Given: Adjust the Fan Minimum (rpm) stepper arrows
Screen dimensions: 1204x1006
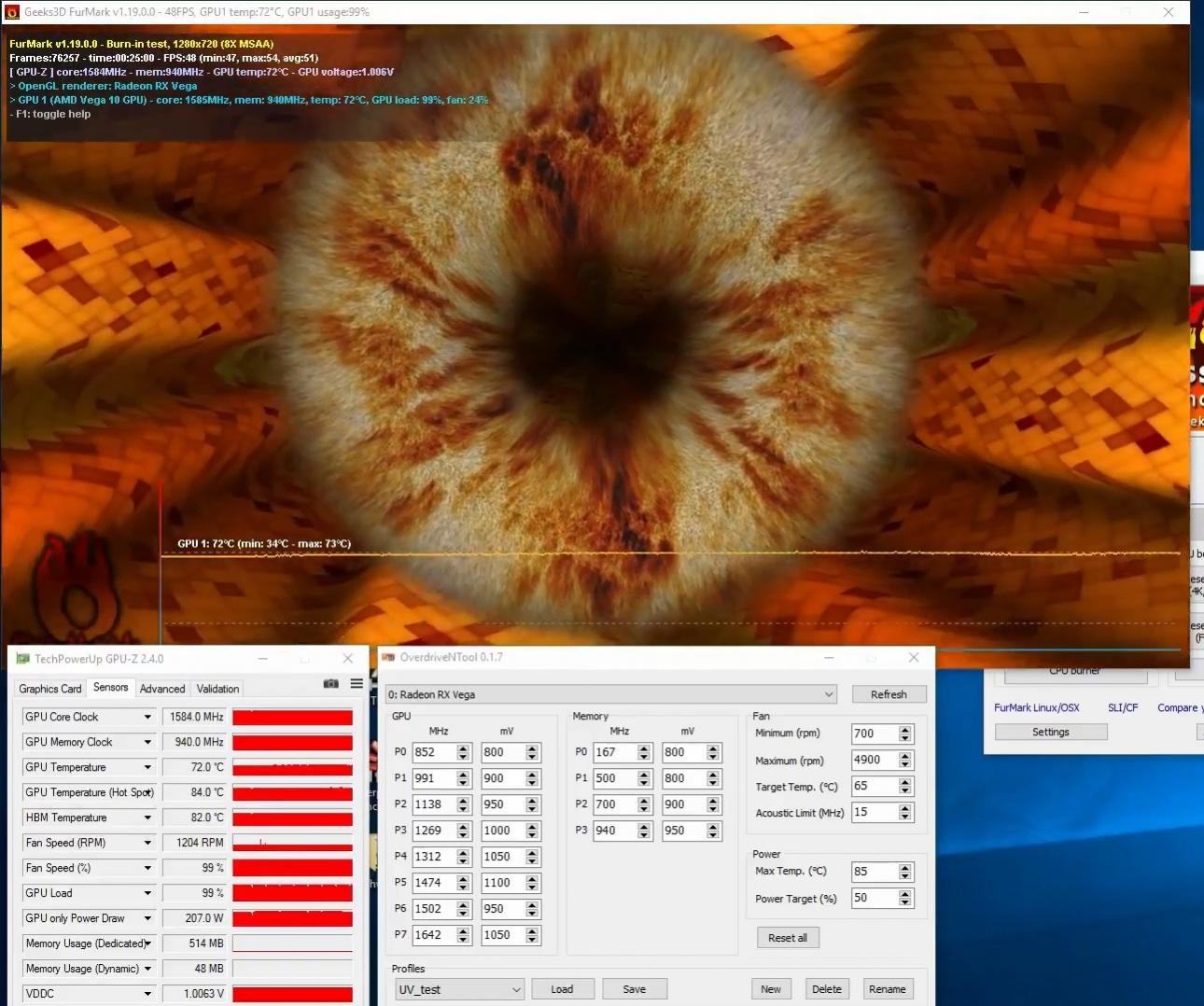Looking at the screenshot, I should [904, 734].
